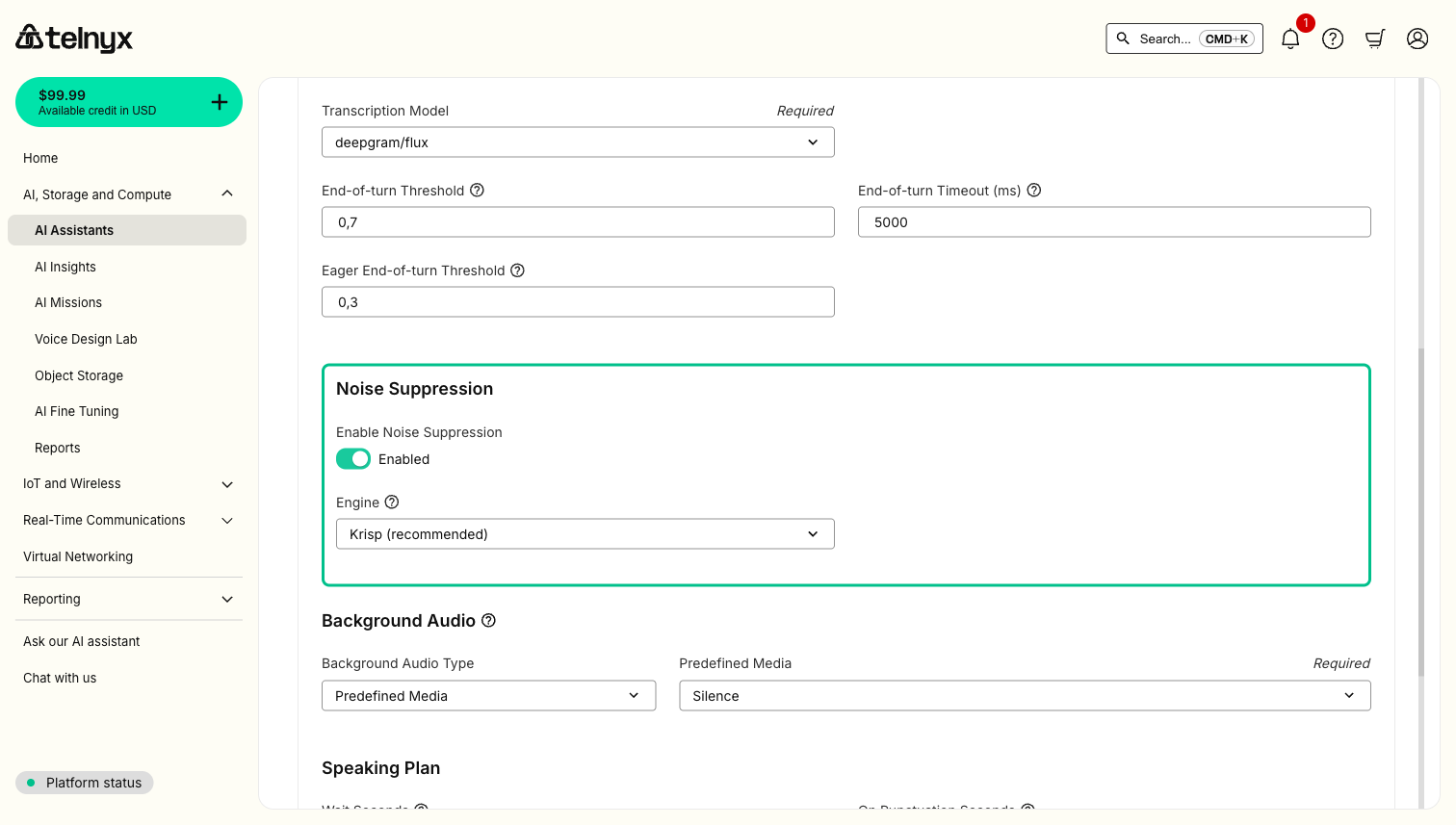The height and width of the screenshot is (825, 1456).
Task: Click the Speaking Plan heading
Action: click(380, 768)
